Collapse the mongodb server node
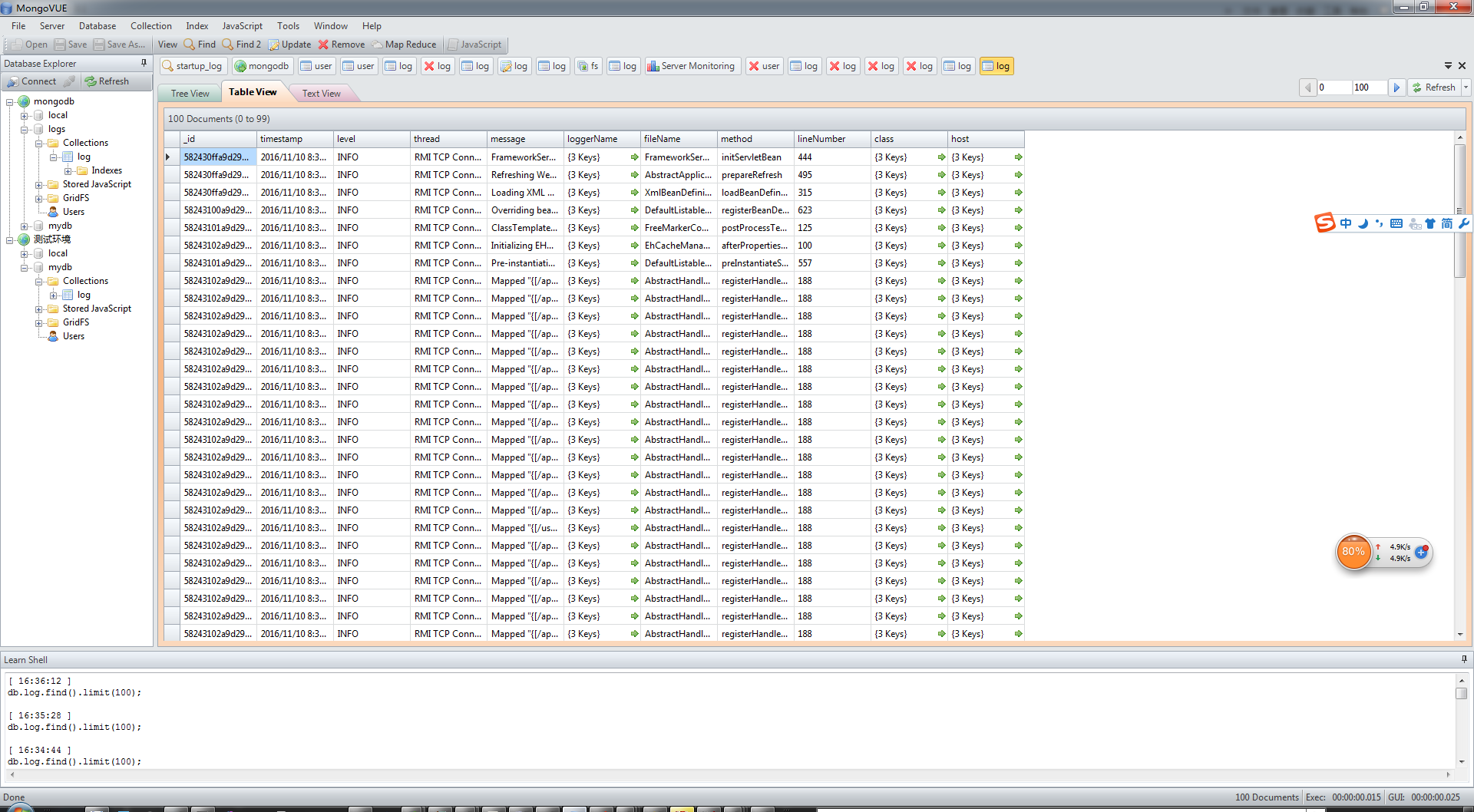Image resolution: width=1474 pixels, height=812 pixels. click(10, 102)
